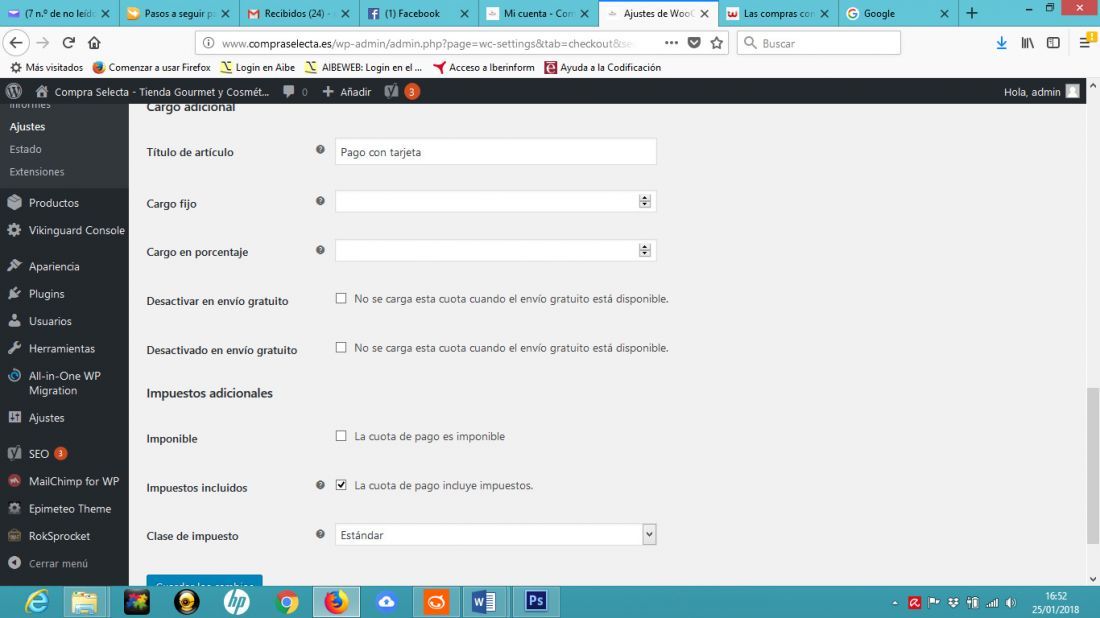1100x618 pixels.
Task: Open the Firefox downloads arrow icon
Action: point(1001,43)
